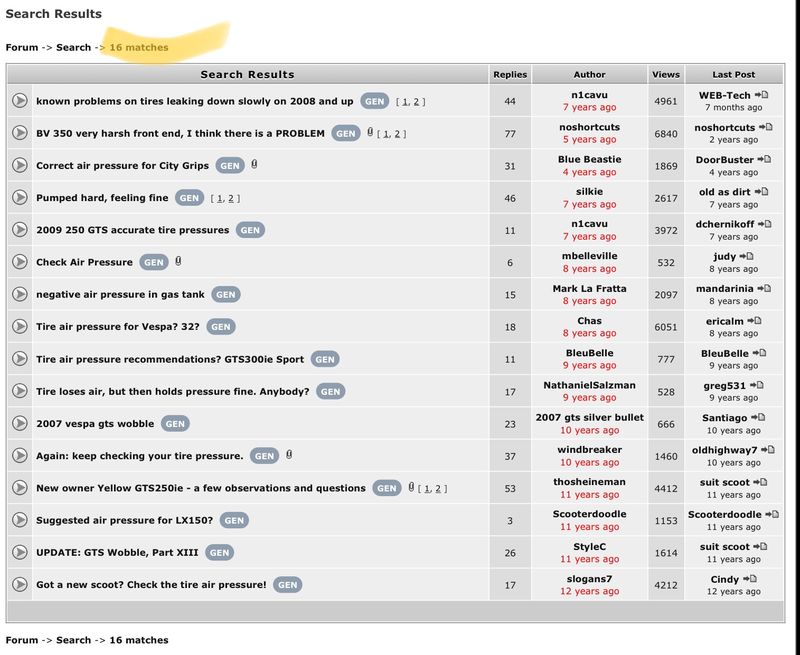This screenshot has width=800, height=655.
Task: Click the topic icon next to 'Got a new scoot?'
Action: click(20, 584)
